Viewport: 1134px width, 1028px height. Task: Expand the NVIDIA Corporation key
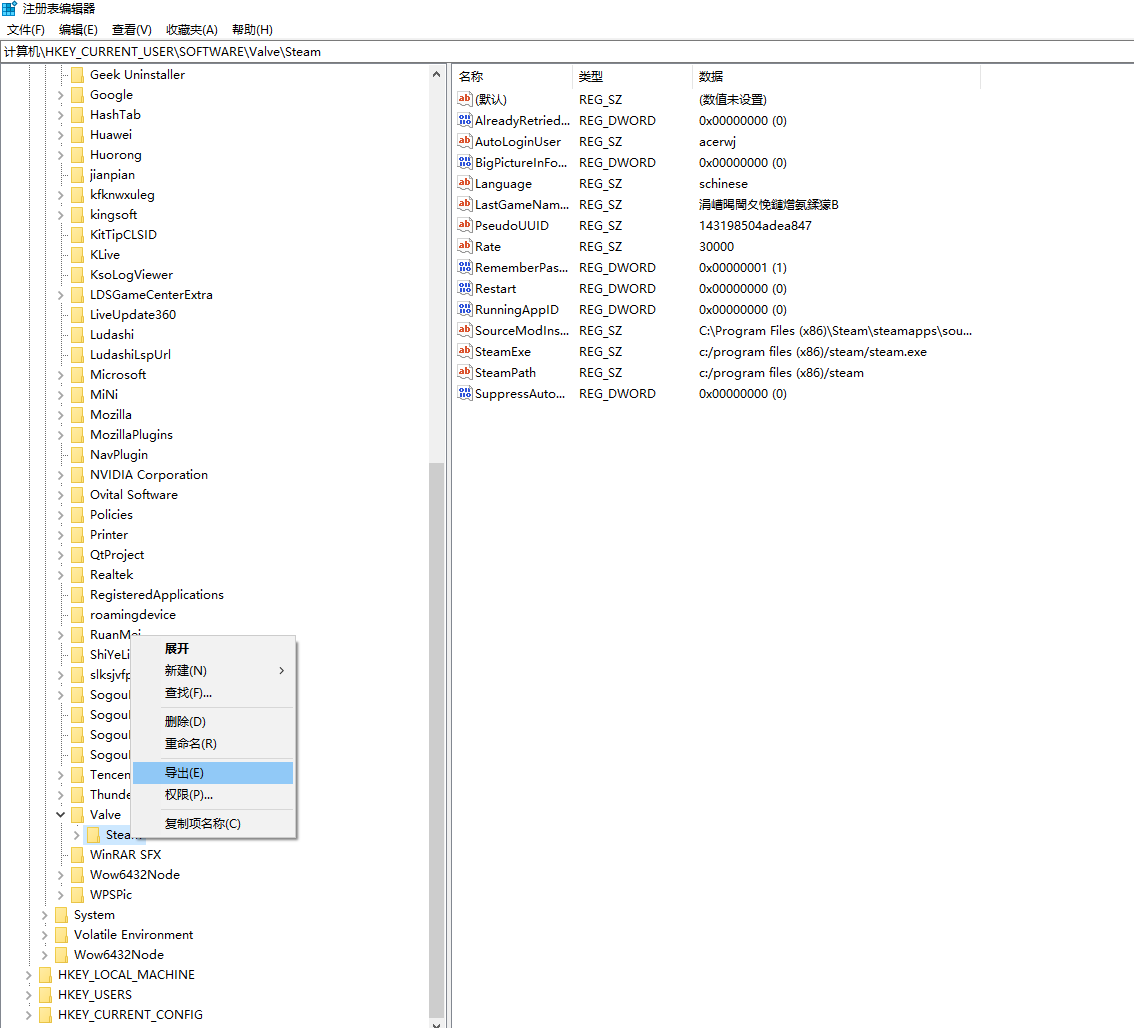(61, 475)
